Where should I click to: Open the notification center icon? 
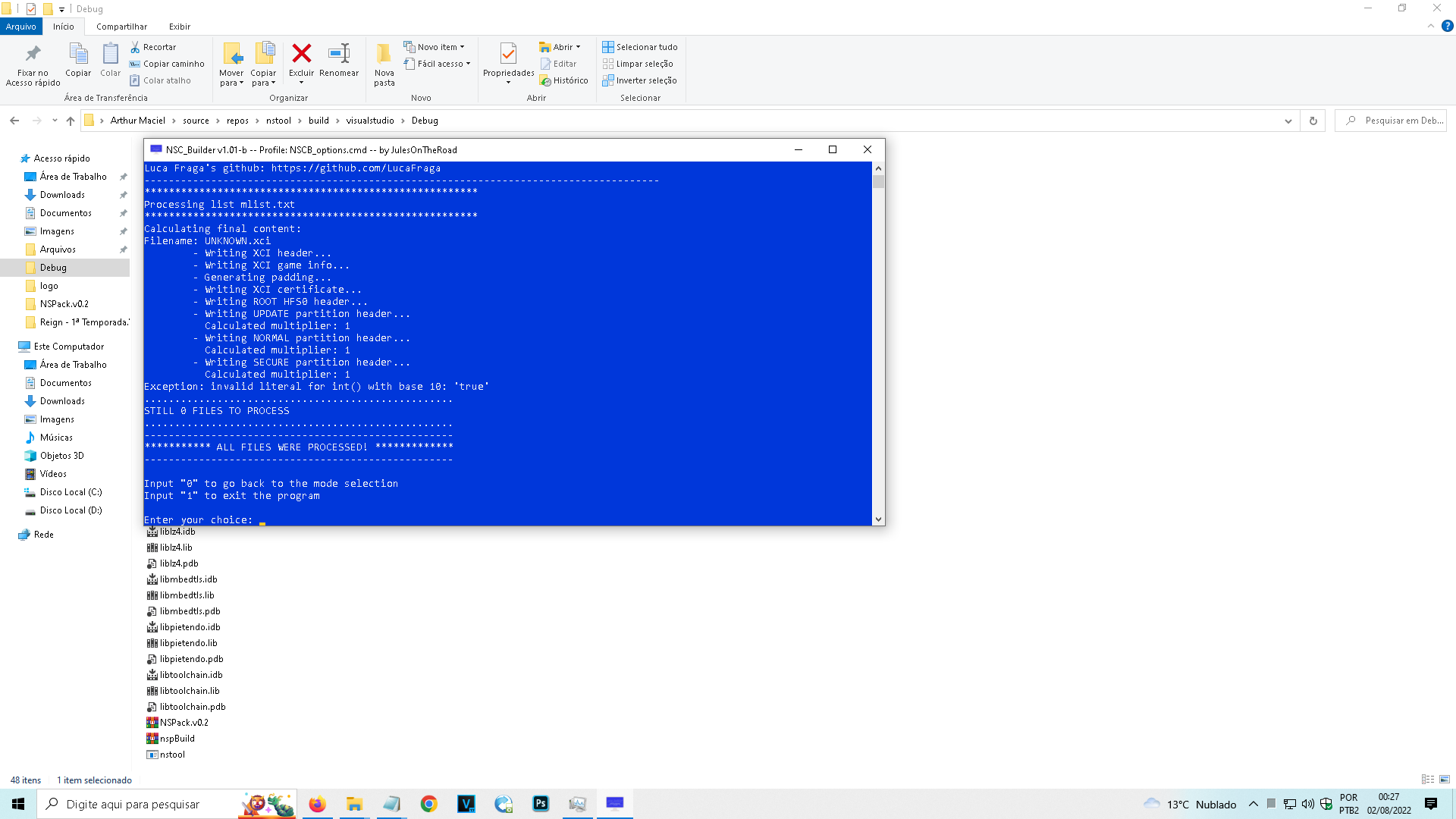point(1431,804)
